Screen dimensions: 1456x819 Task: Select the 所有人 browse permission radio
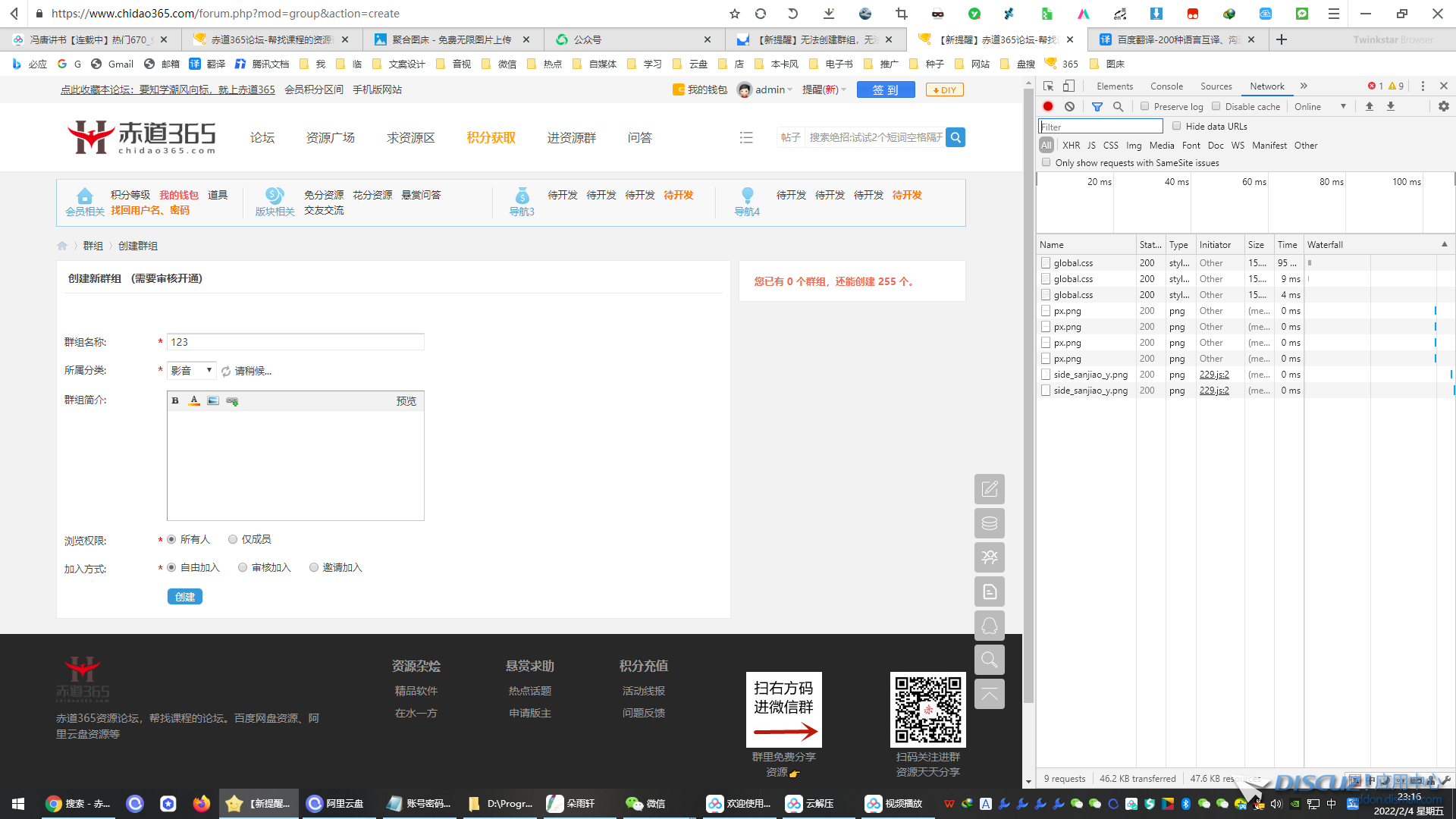click(x=171, y=539)
